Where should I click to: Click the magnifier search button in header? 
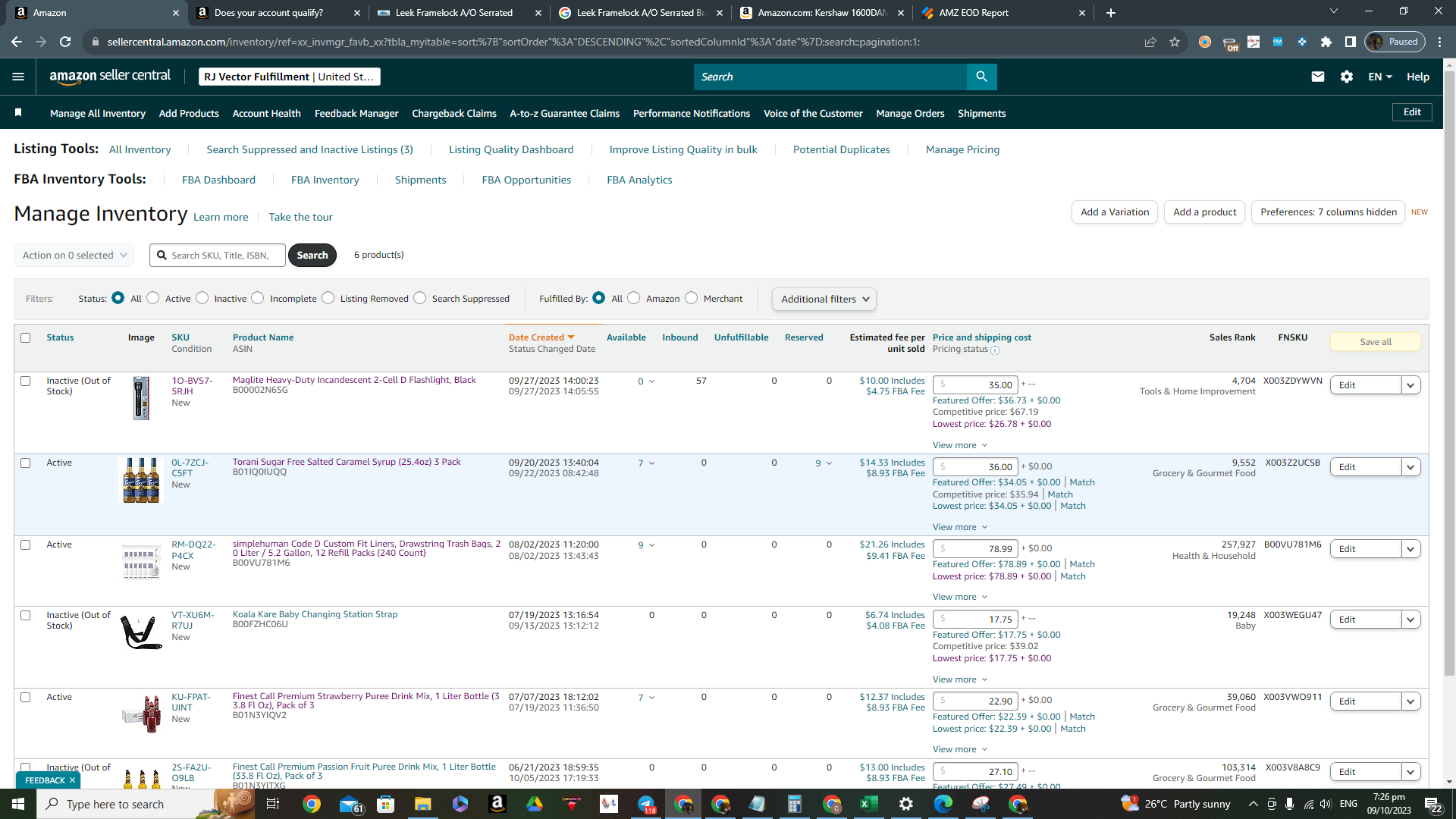pyautogui.click(x=981, y=77)
